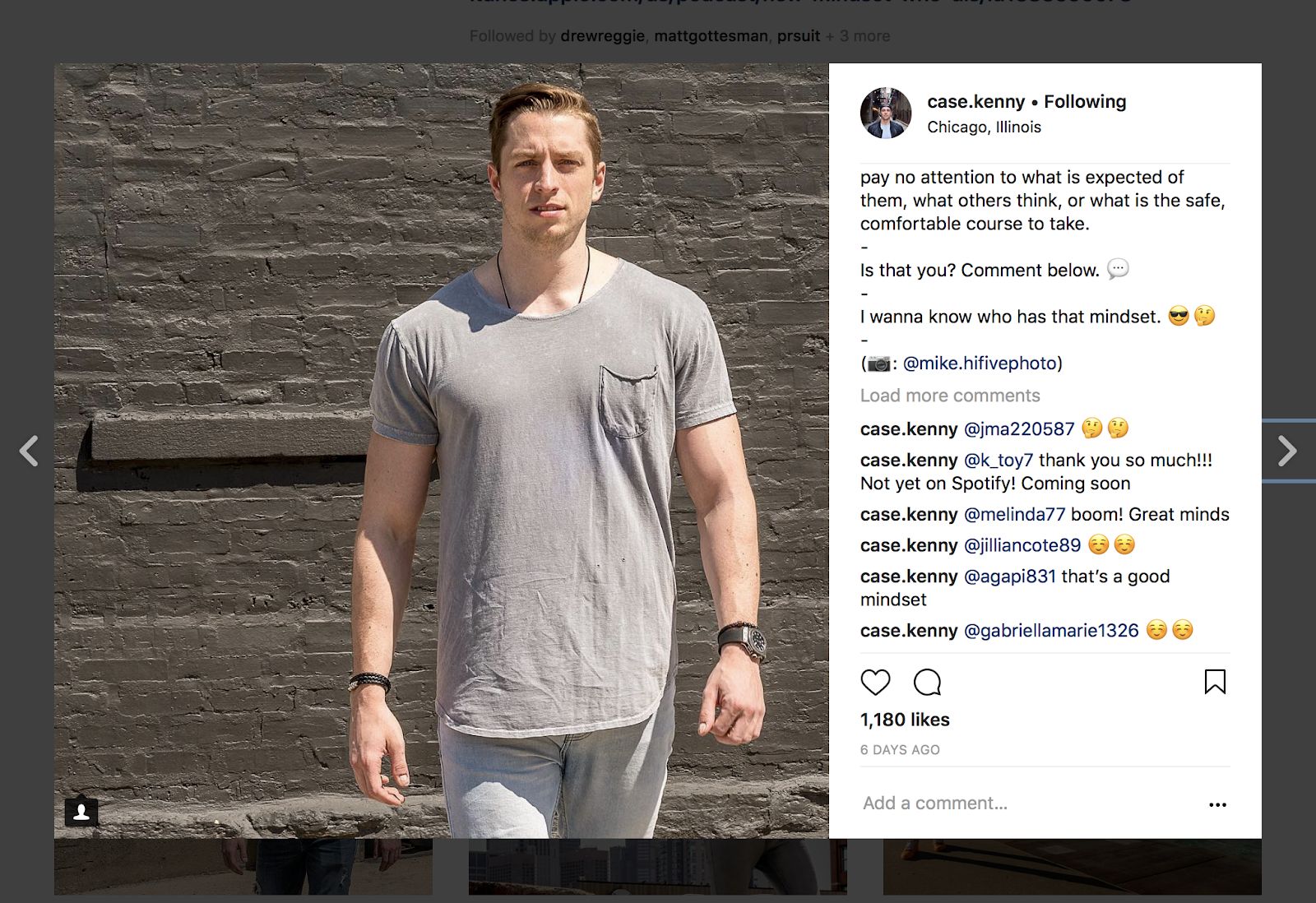Open the drewreggie follower profile
Screen dimensions: 1316x903
[602, 36]
